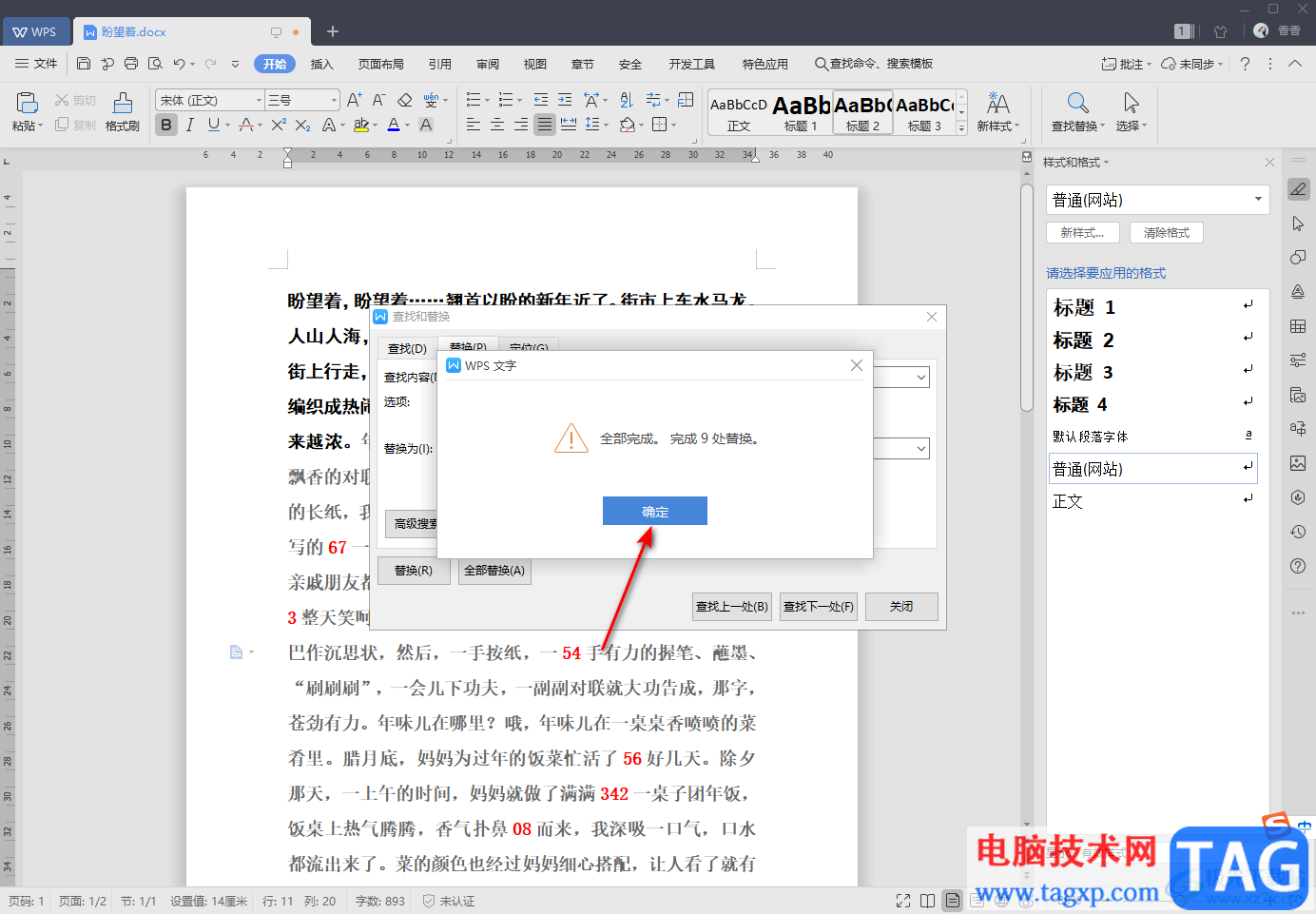Toggle Superscript X² button

278,125
